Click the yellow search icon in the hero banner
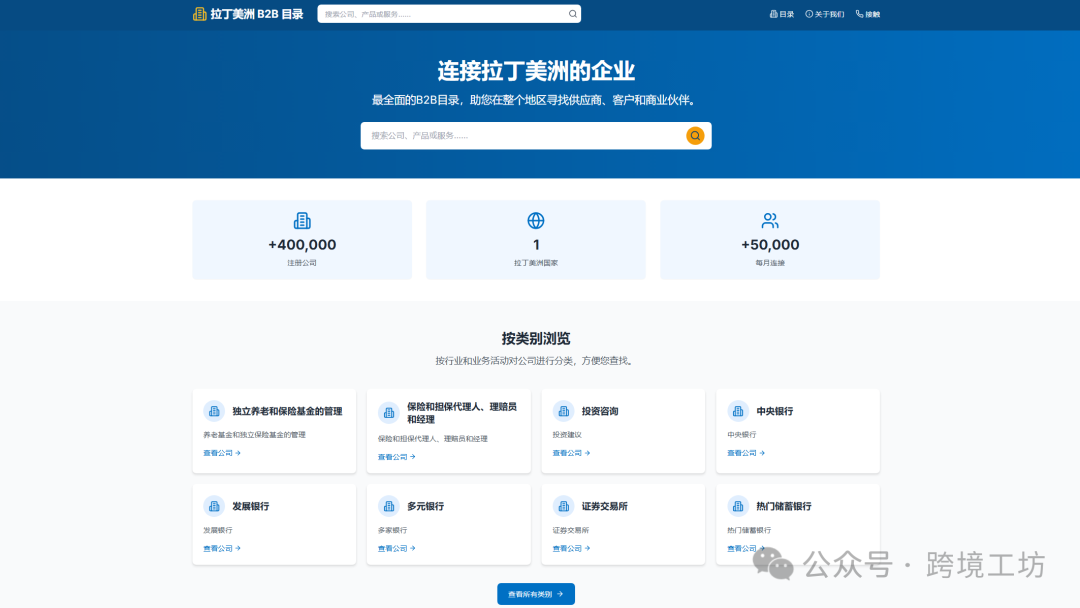This screenshot has width=1080, height=608. point(695,135)
